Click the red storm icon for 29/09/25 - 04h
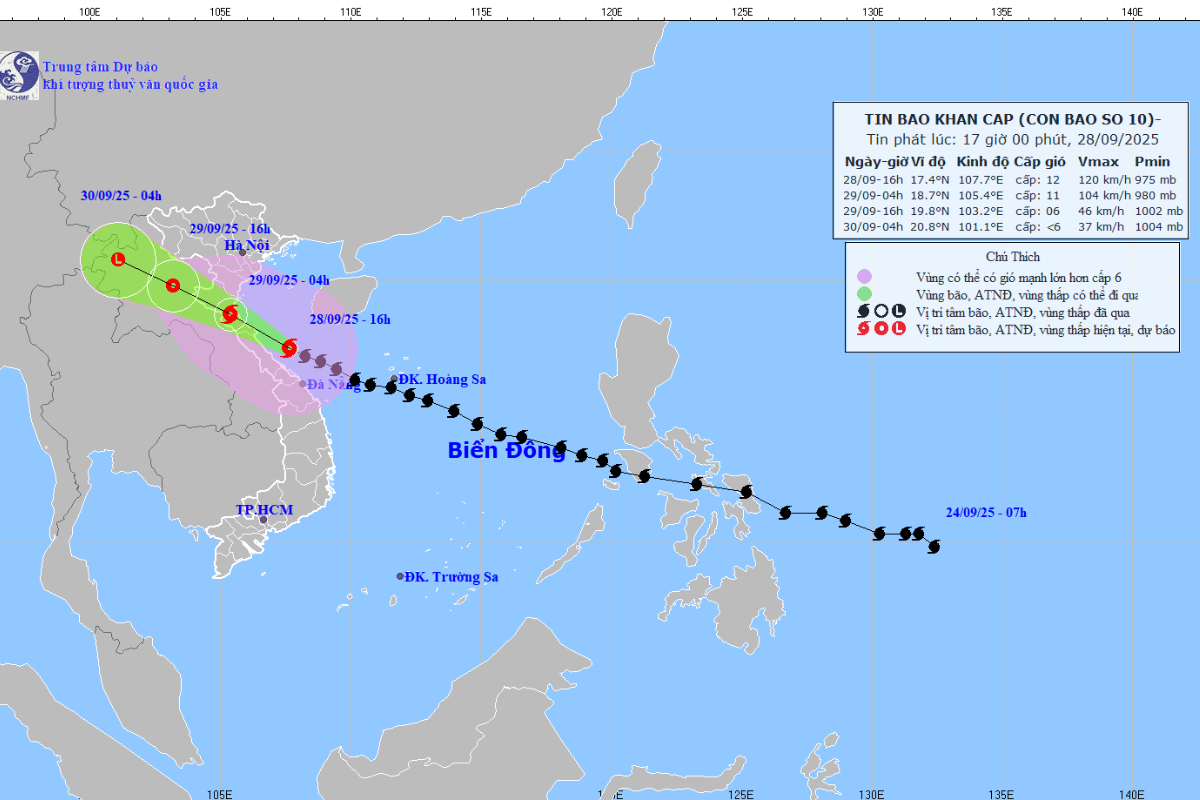This screenshot has width=1200, height=800. click(230, 314)
